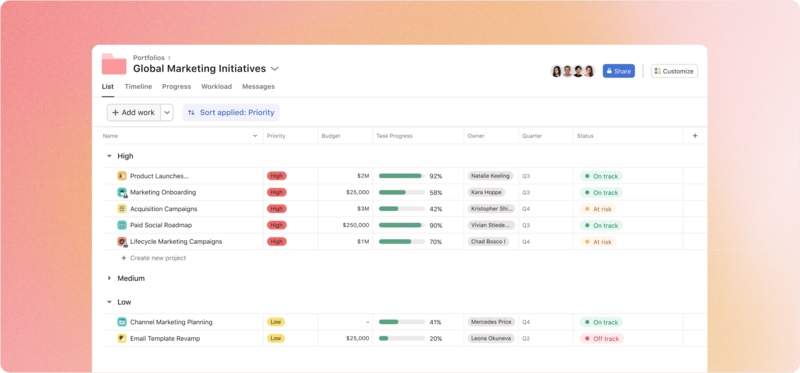Click the Channel Marketing Planning project icon
The height and width of the screenshot is (373, 800).
(x=121, y=322)
